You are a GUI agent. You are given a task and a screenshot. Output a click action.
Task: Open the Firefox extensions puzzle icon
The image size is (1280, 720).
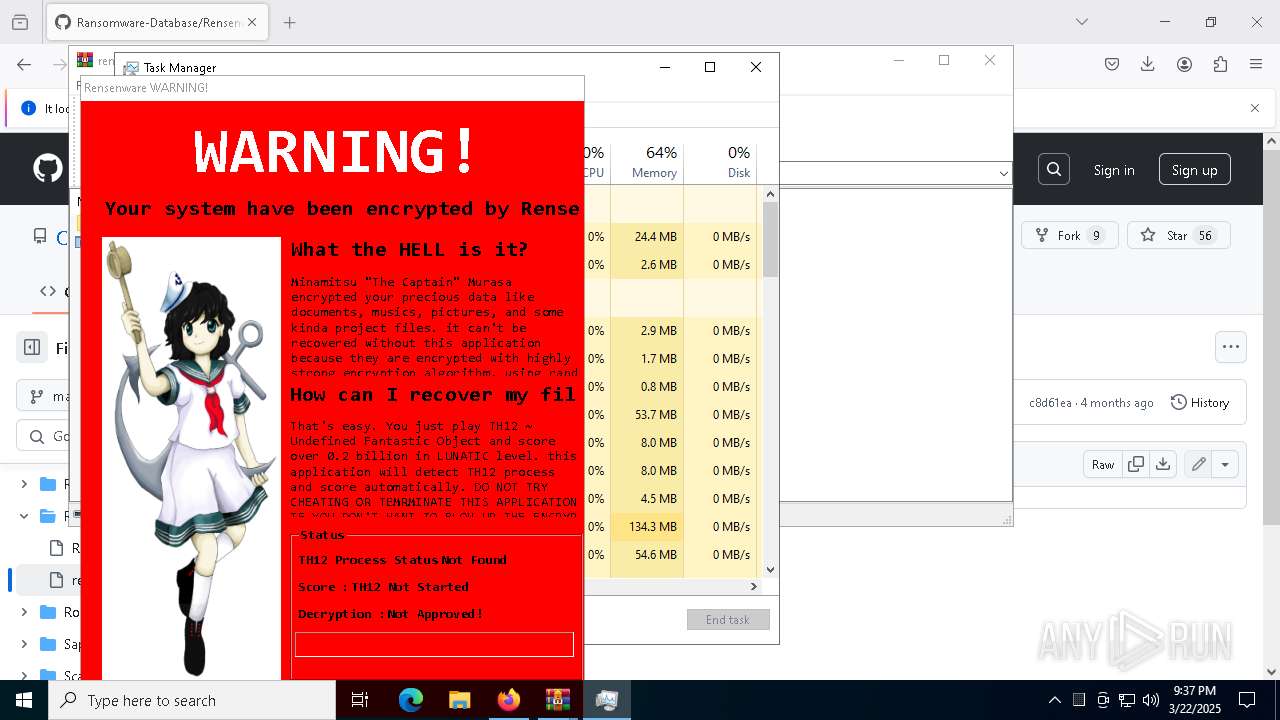[1220, 64]
